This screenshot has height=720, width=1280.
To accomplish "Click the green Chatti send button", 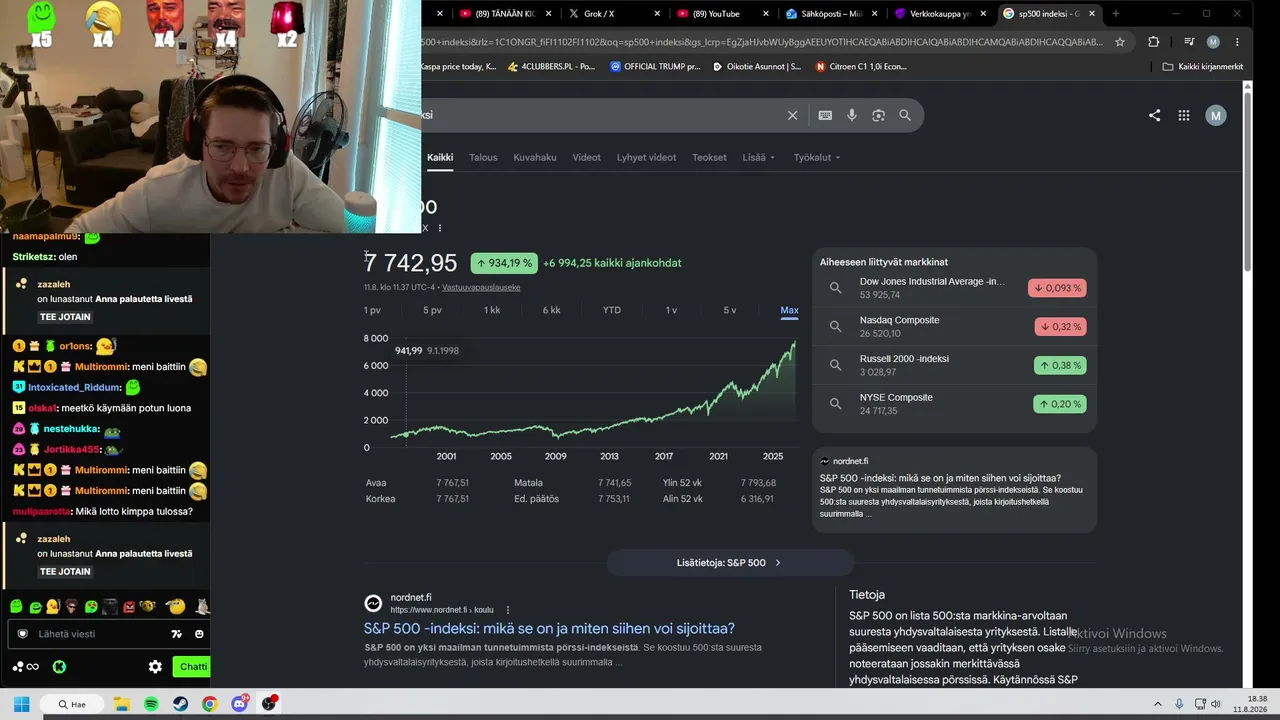I will pyautogui.click(x=191, y=667).
